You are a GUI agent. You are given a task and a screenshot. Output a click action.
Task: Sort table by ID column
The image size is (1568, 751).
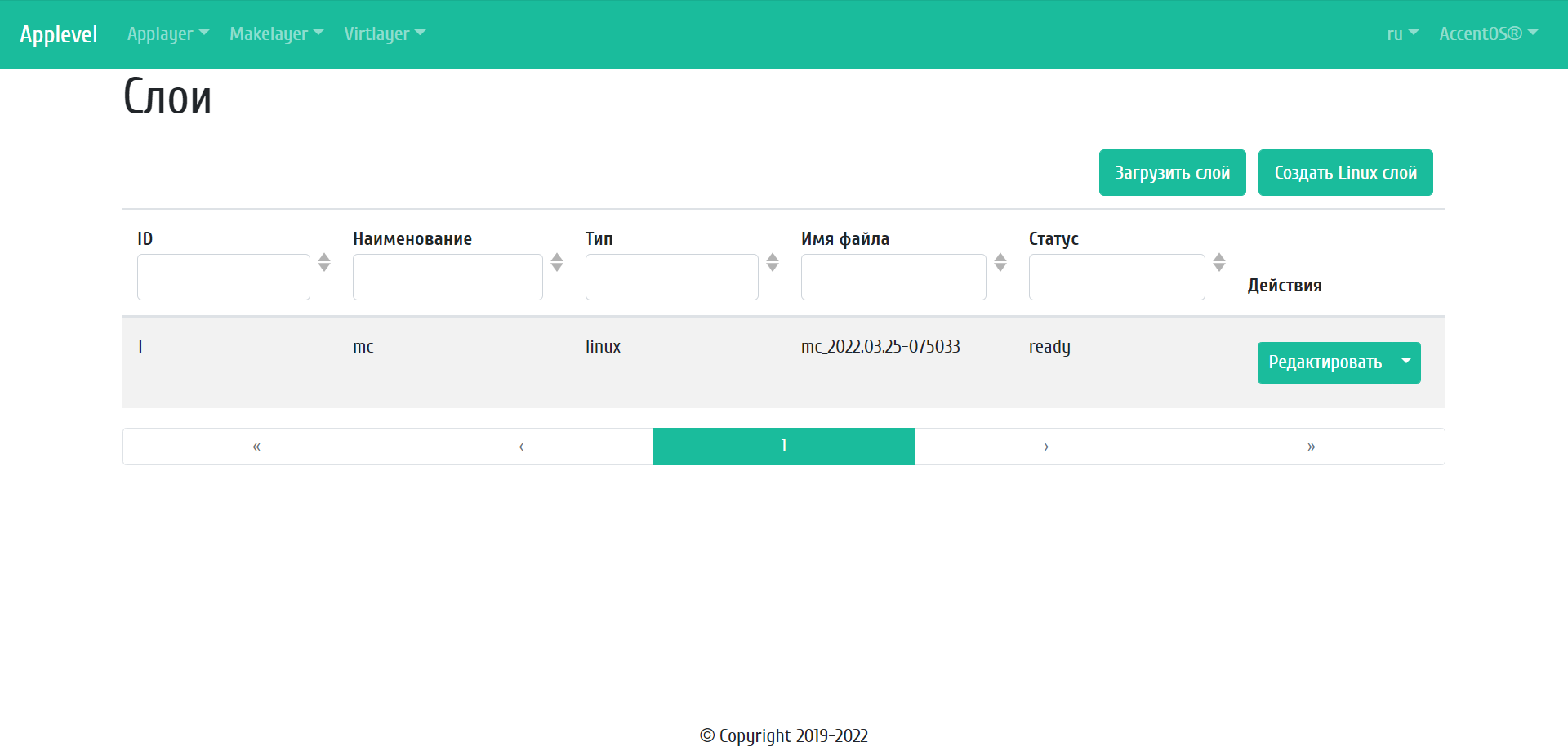click(x=324, y=262)
